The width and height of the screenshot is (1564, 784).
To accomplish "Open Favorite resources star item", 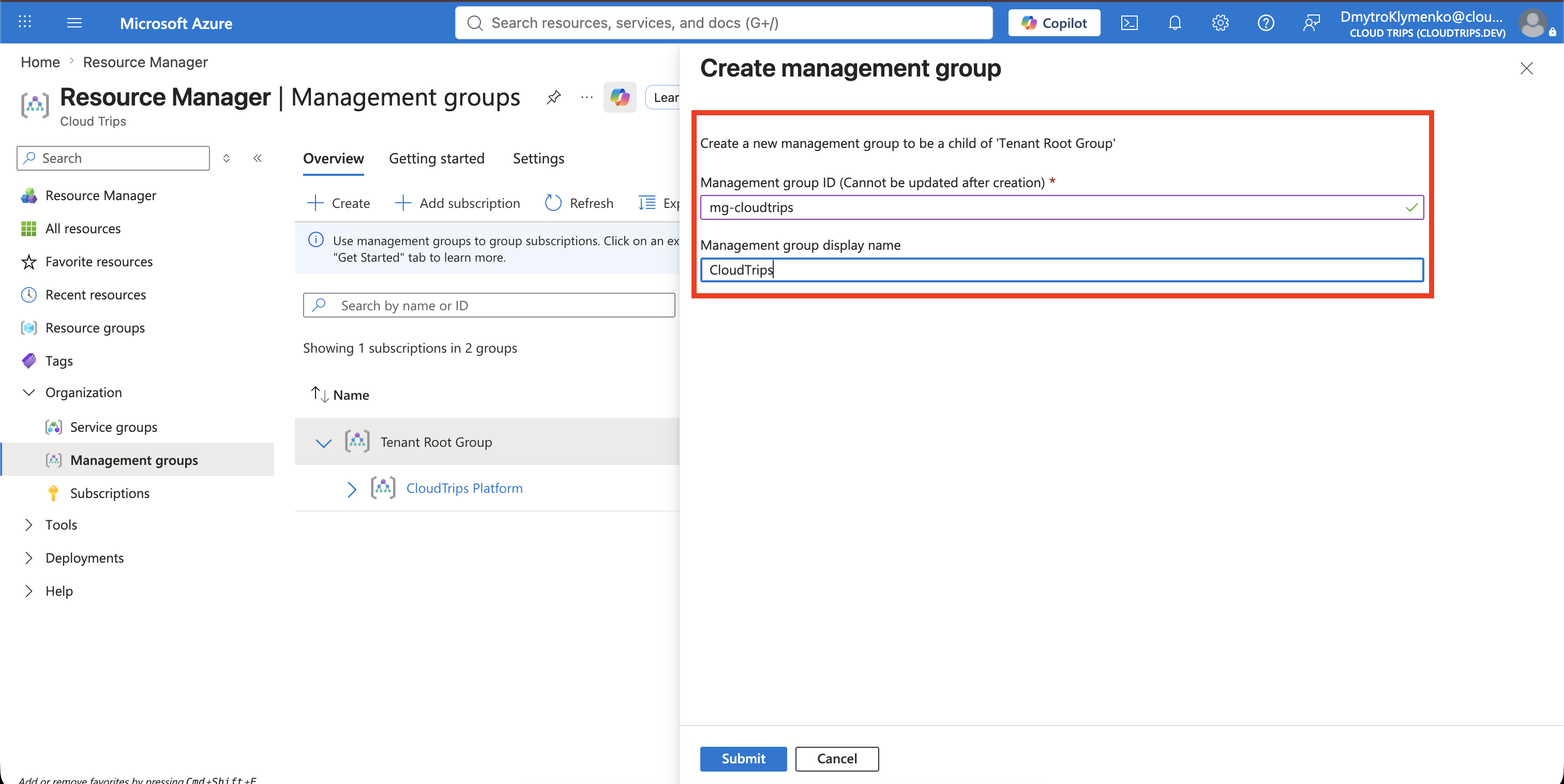I will click(99, 262).
